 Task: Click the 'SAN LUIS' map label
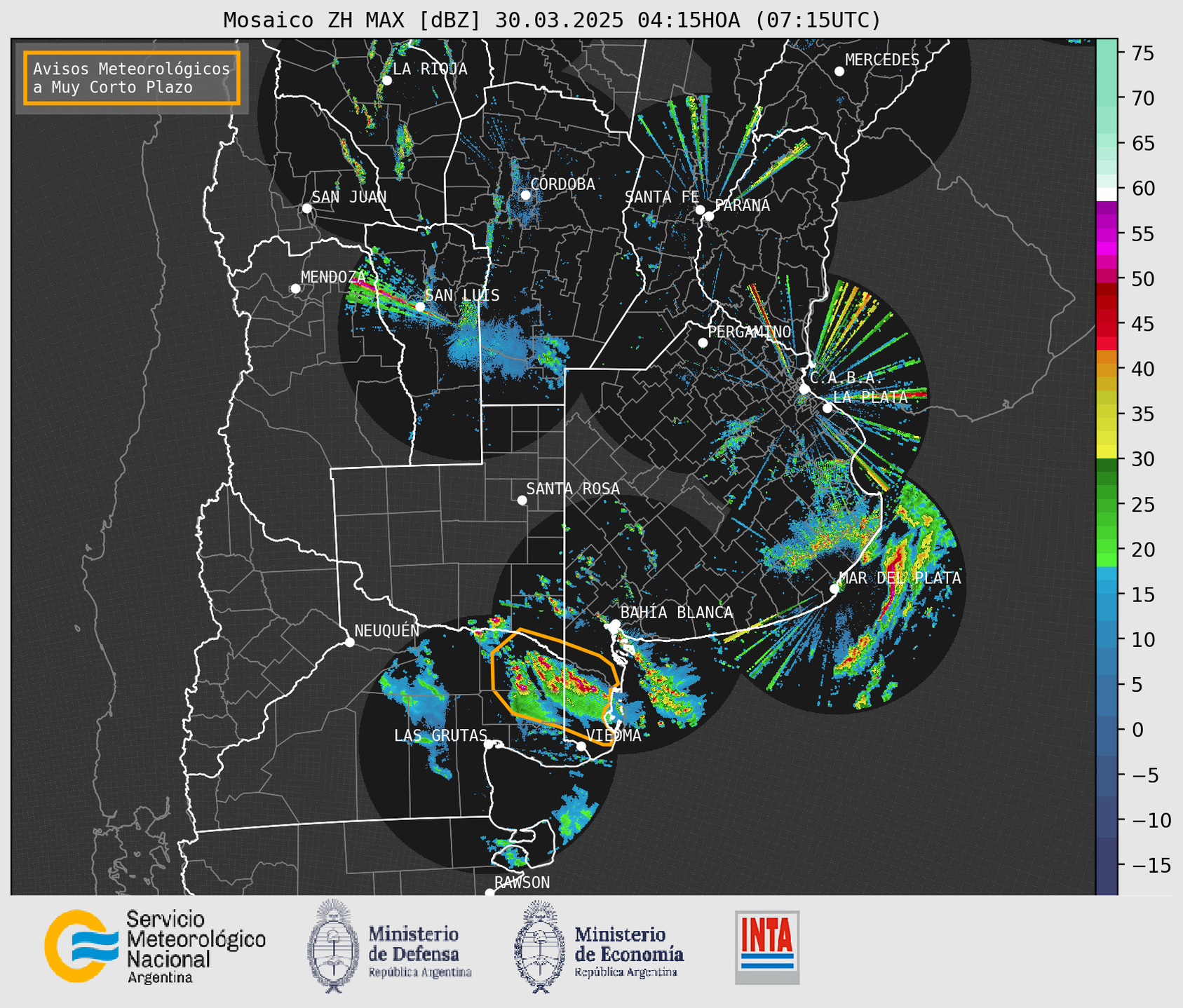click(462, 295)
